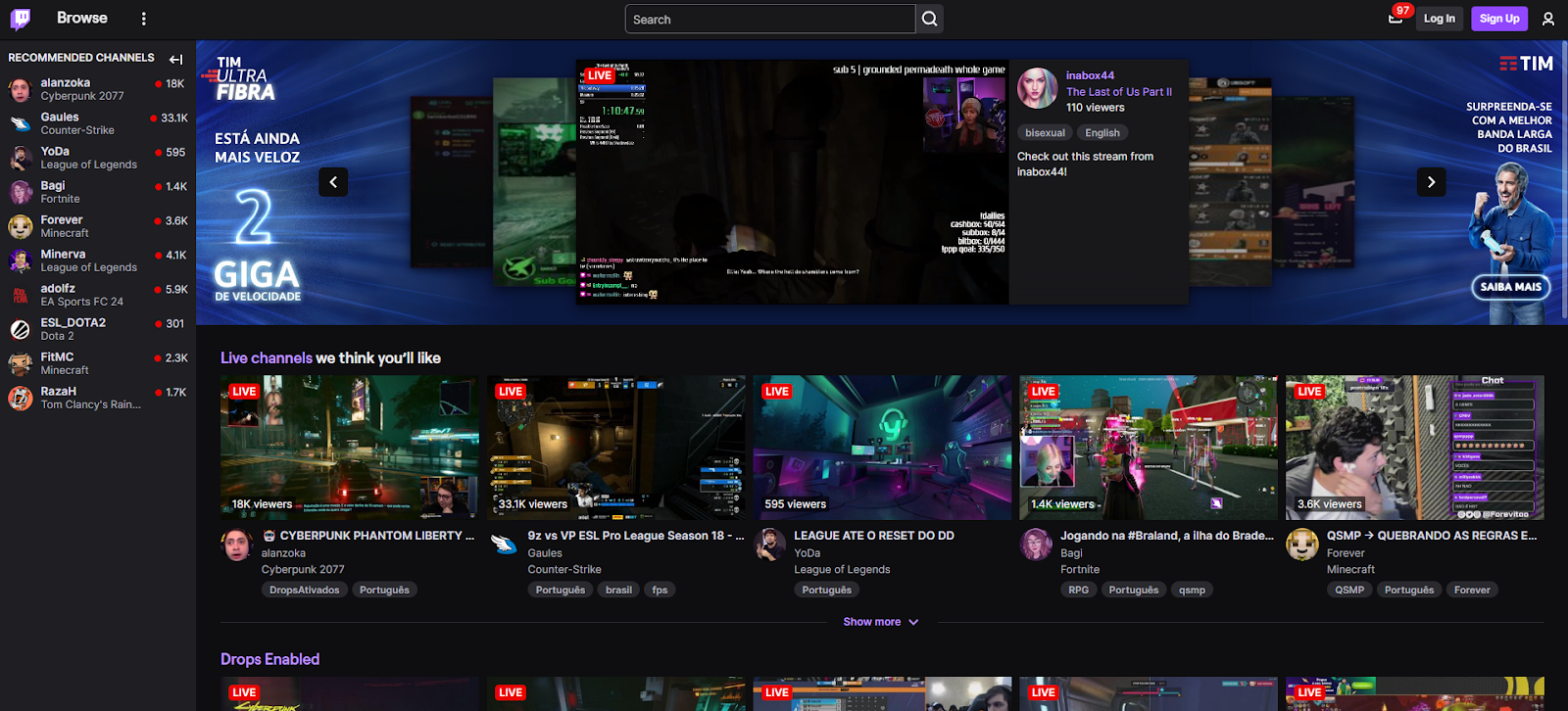The image size is (1568, 711).
Task: Click the search magnifier button
Action: (930, 19)
